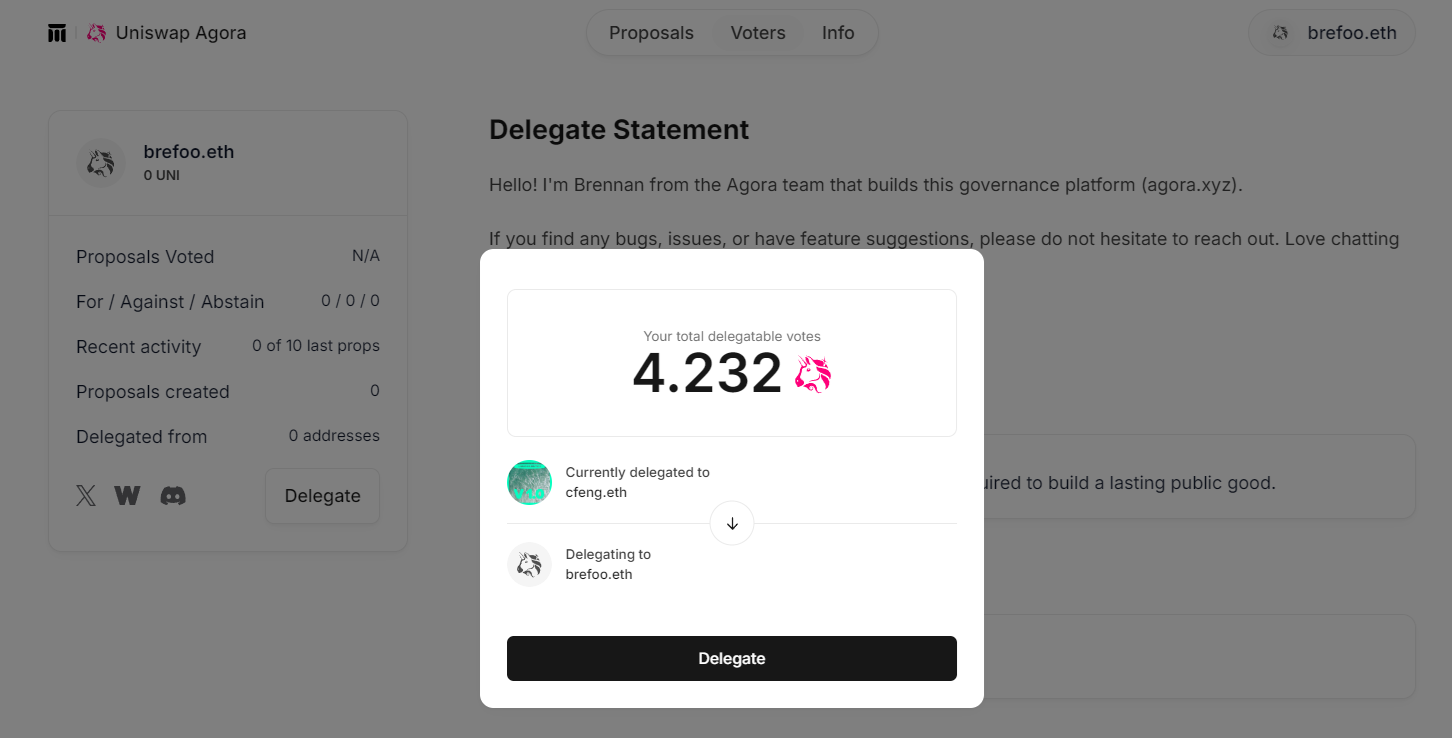This screenshot has height=738, width=1452.
Task: Click the Agora logo icon in header
Action: coord(57,33)
